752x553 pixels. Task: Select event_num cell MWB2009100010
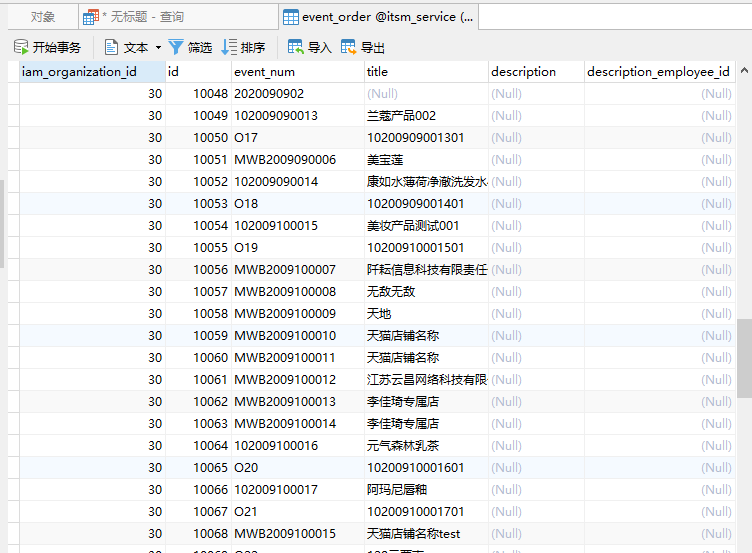coord(298,336)
